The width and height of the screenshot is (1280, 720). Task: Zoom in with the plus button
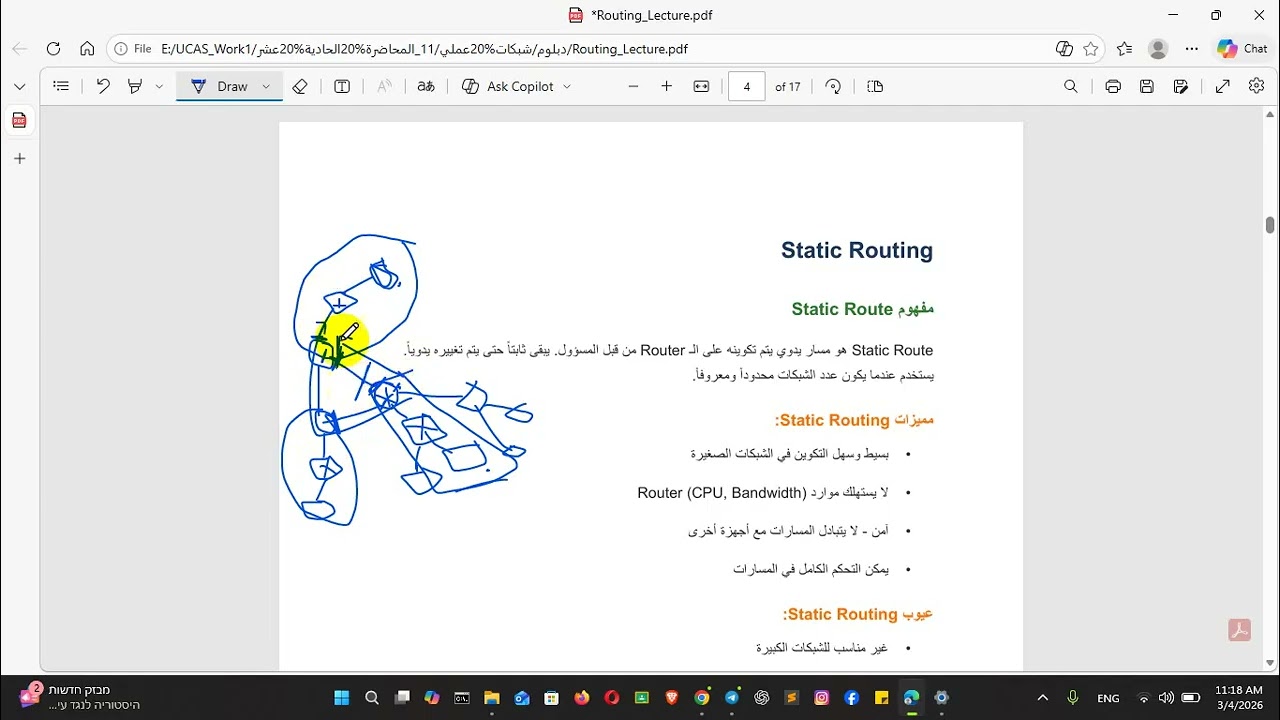pos(667,87)
